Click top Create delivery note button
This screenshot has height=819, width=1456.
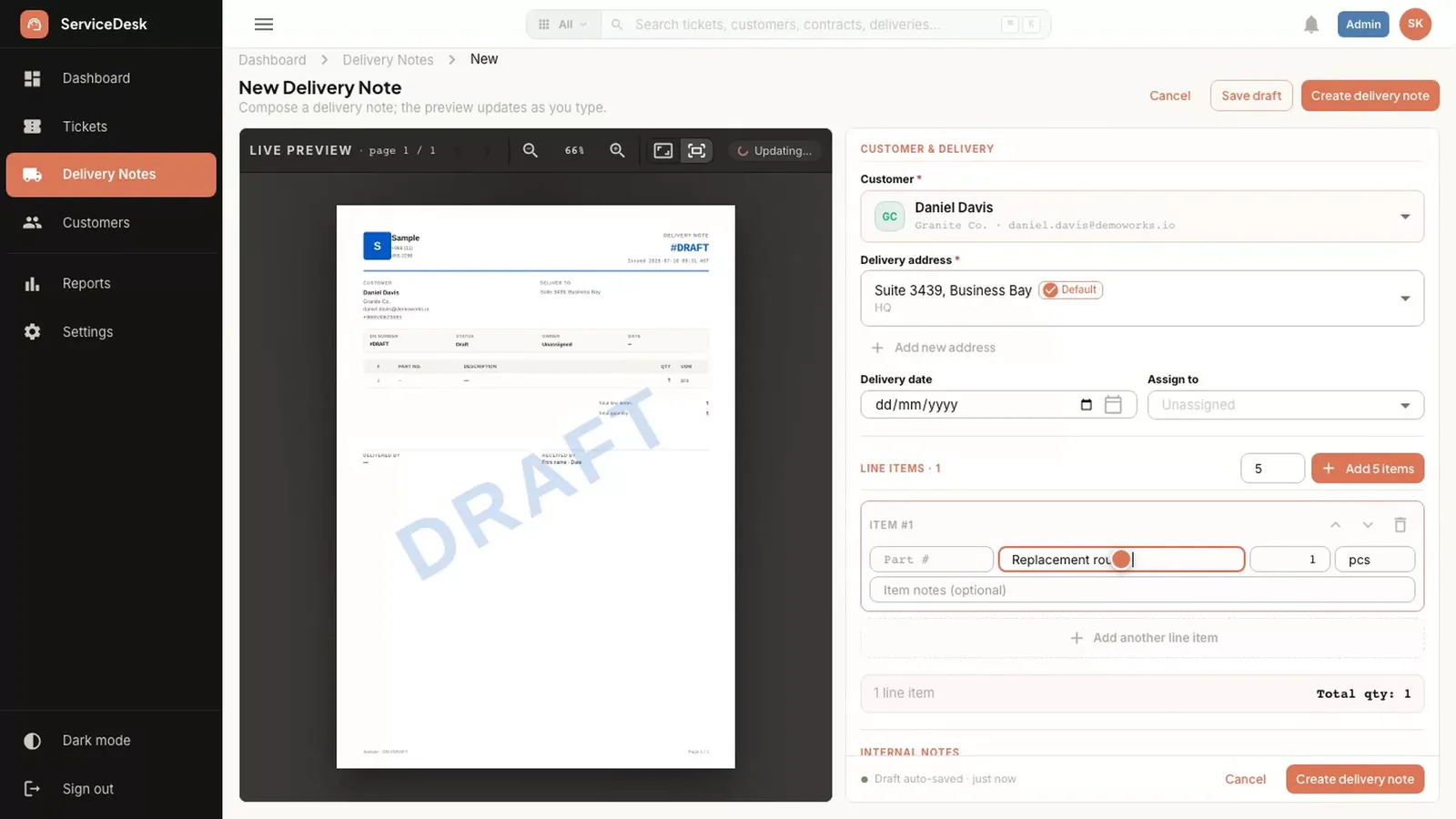(1370, 96)
